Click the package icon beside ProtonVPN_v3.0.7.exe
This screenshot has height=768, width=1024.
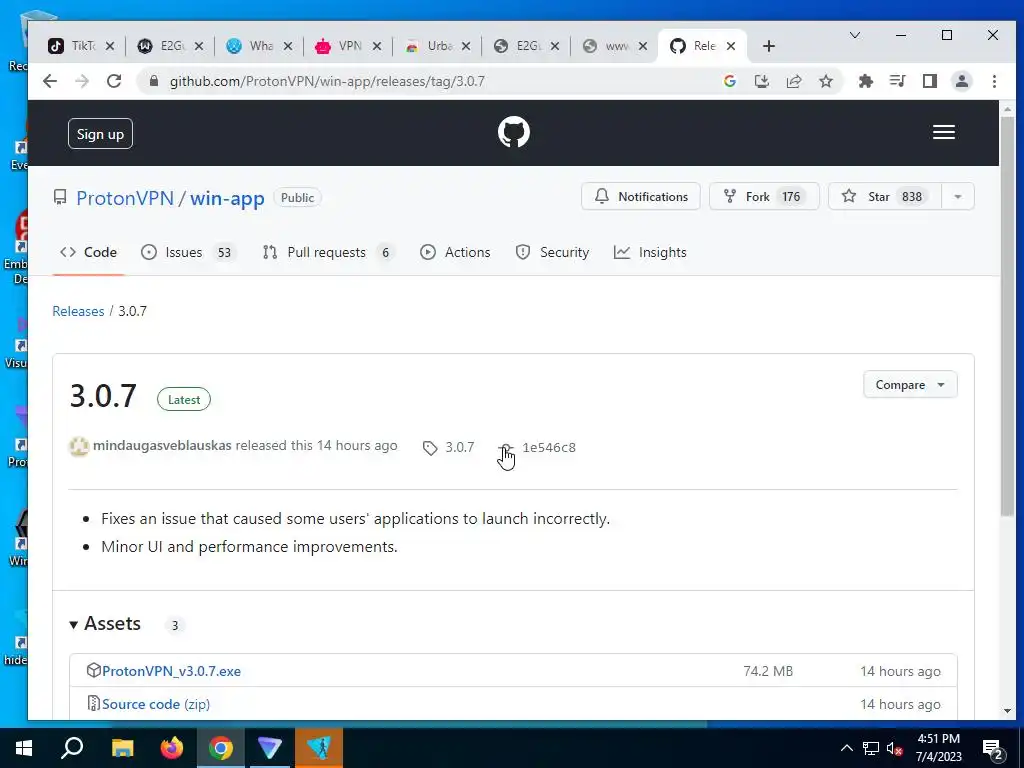93,670
